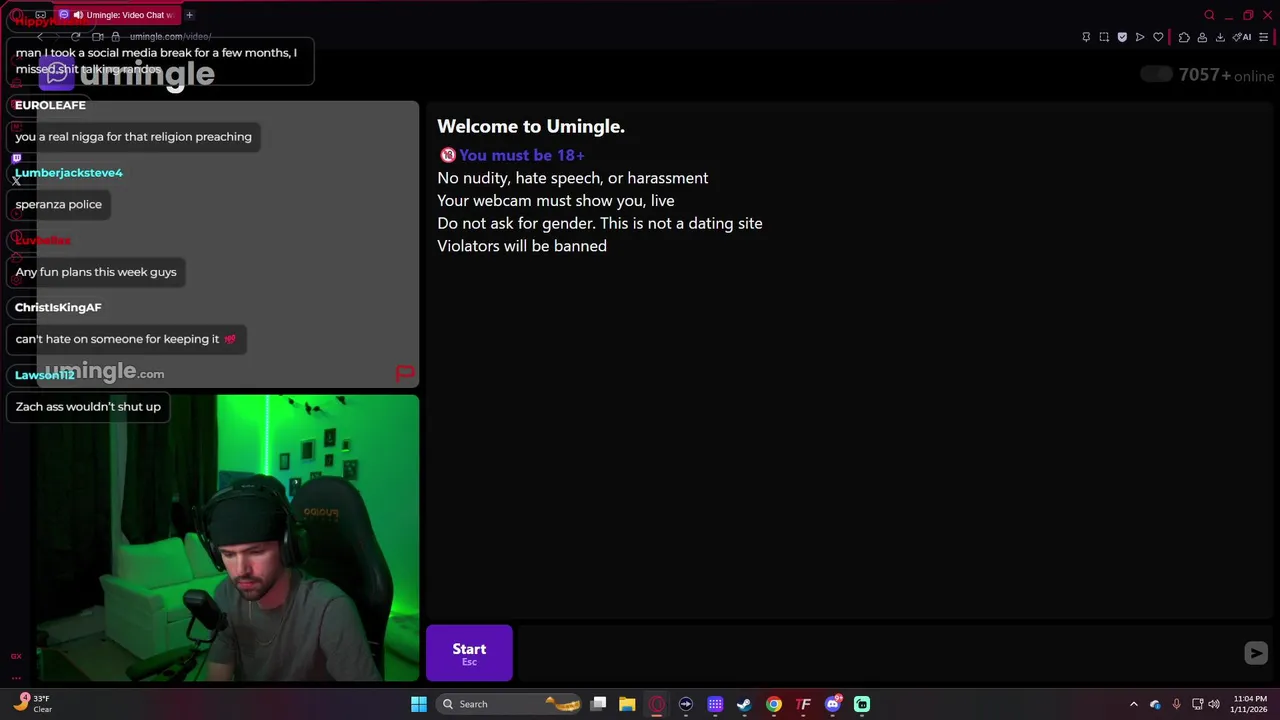The height and width of the screenshot is (720, 1280).
Task: Click 'speranza police' chat message
Action: click(x=58, y=204)
